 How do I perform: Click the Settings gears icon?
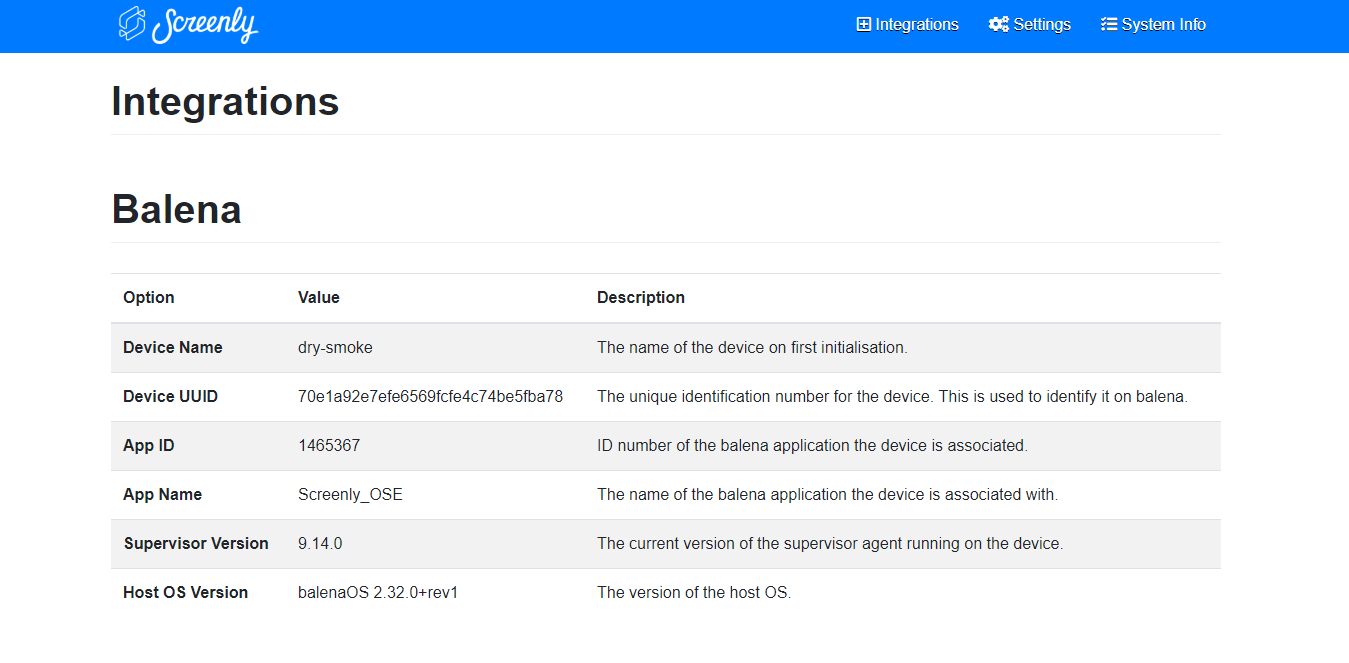998,25
